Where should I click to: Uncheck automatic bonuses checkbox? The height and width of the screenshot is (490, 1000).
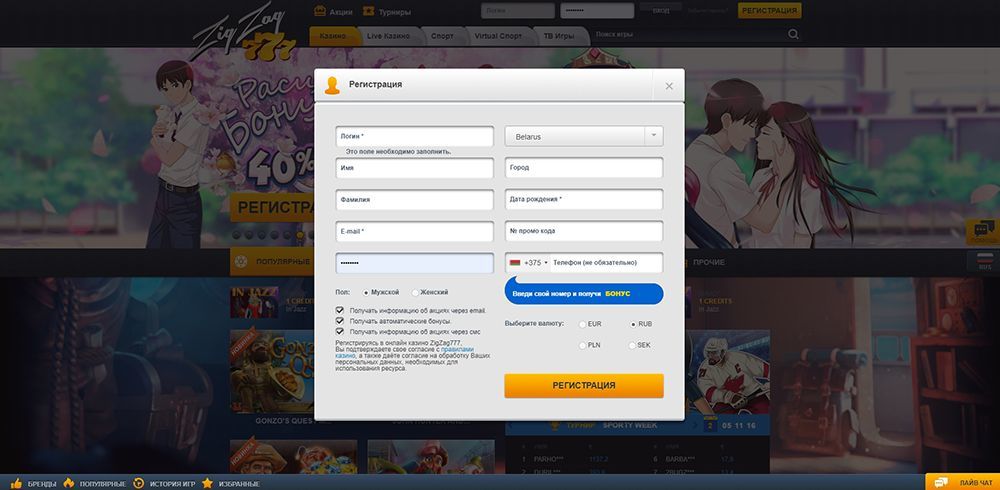point(340,321)
